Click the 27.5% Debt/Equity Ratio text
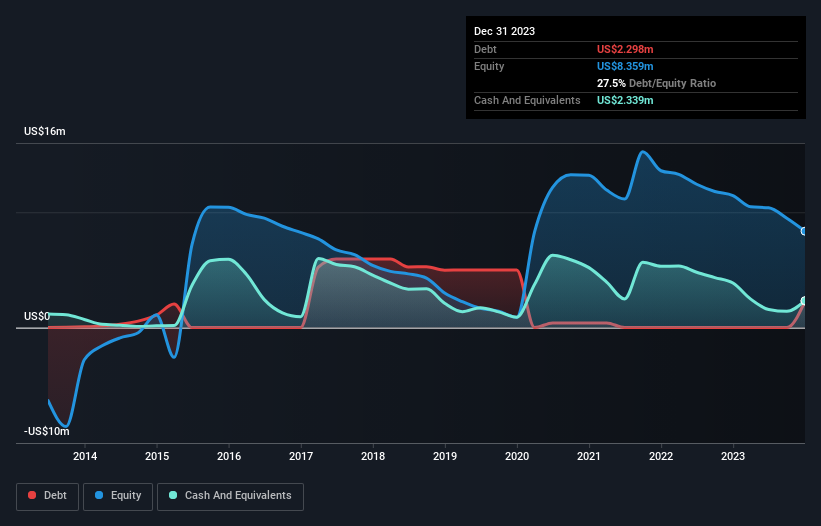Screen dimensions: 821x526 (656, 83)
